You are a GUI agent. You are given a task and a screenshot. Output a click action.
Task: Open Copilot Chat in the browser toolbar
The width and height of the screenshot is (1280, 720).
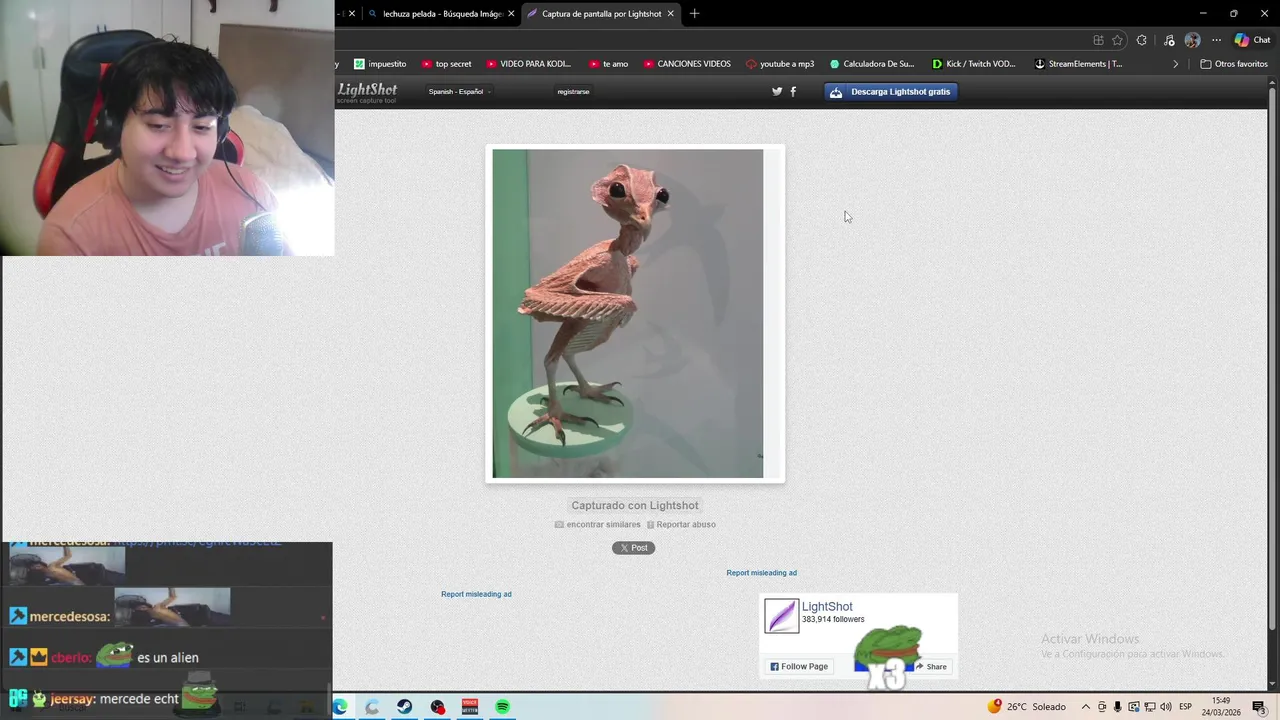coord(1252,40)
